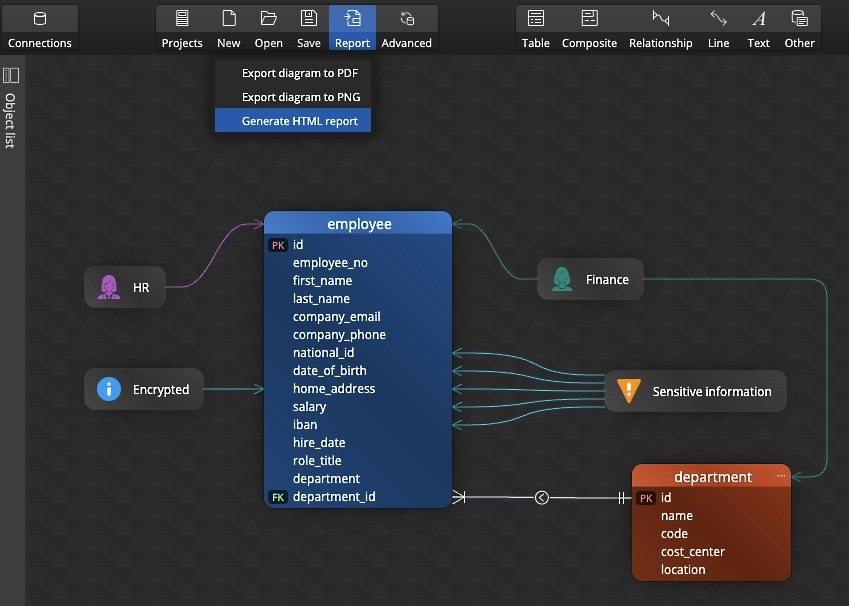
Task: Open the Projects list
Action: [182, 28]
